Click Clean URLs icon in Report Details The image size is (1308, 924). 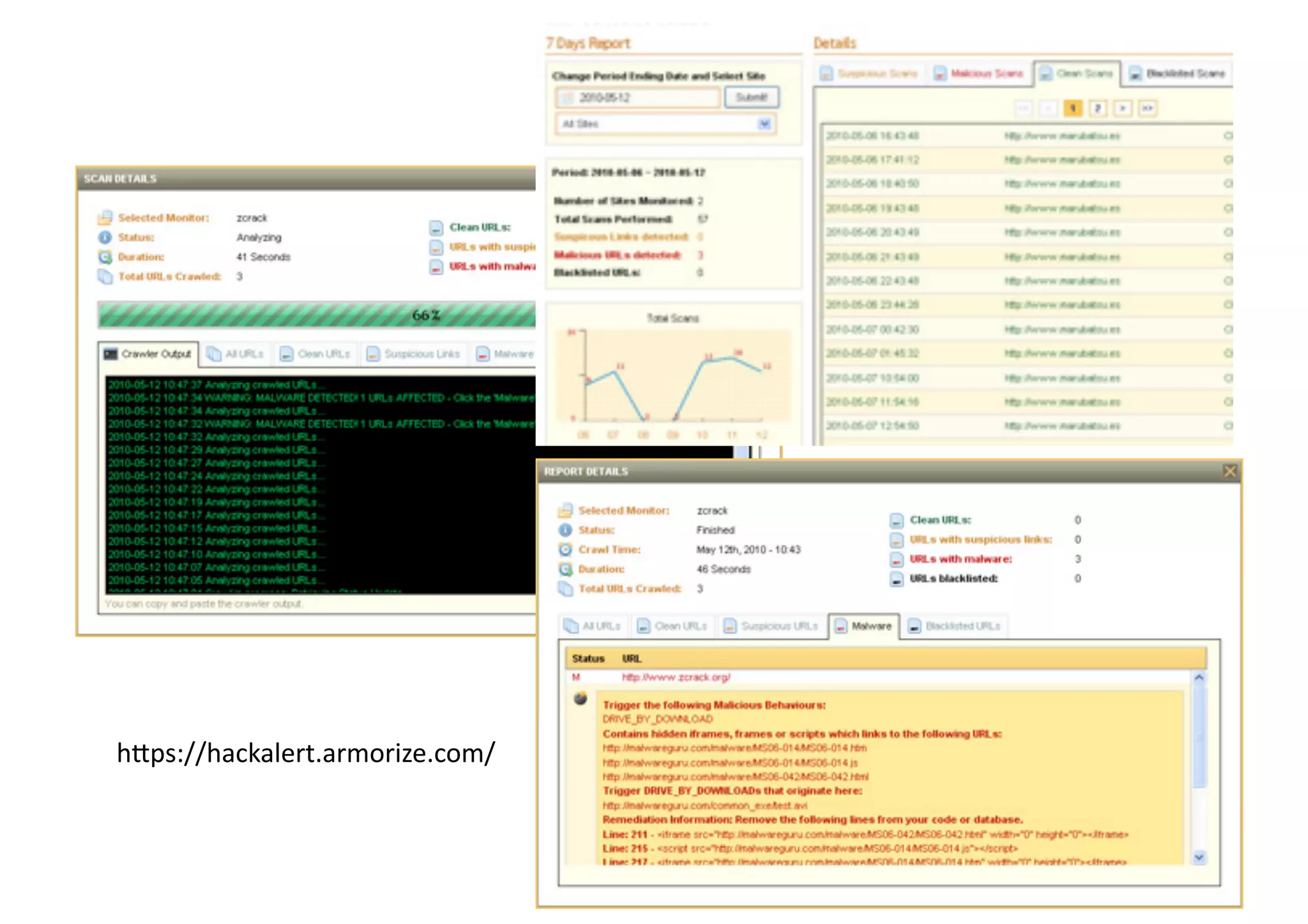[897, 520]
